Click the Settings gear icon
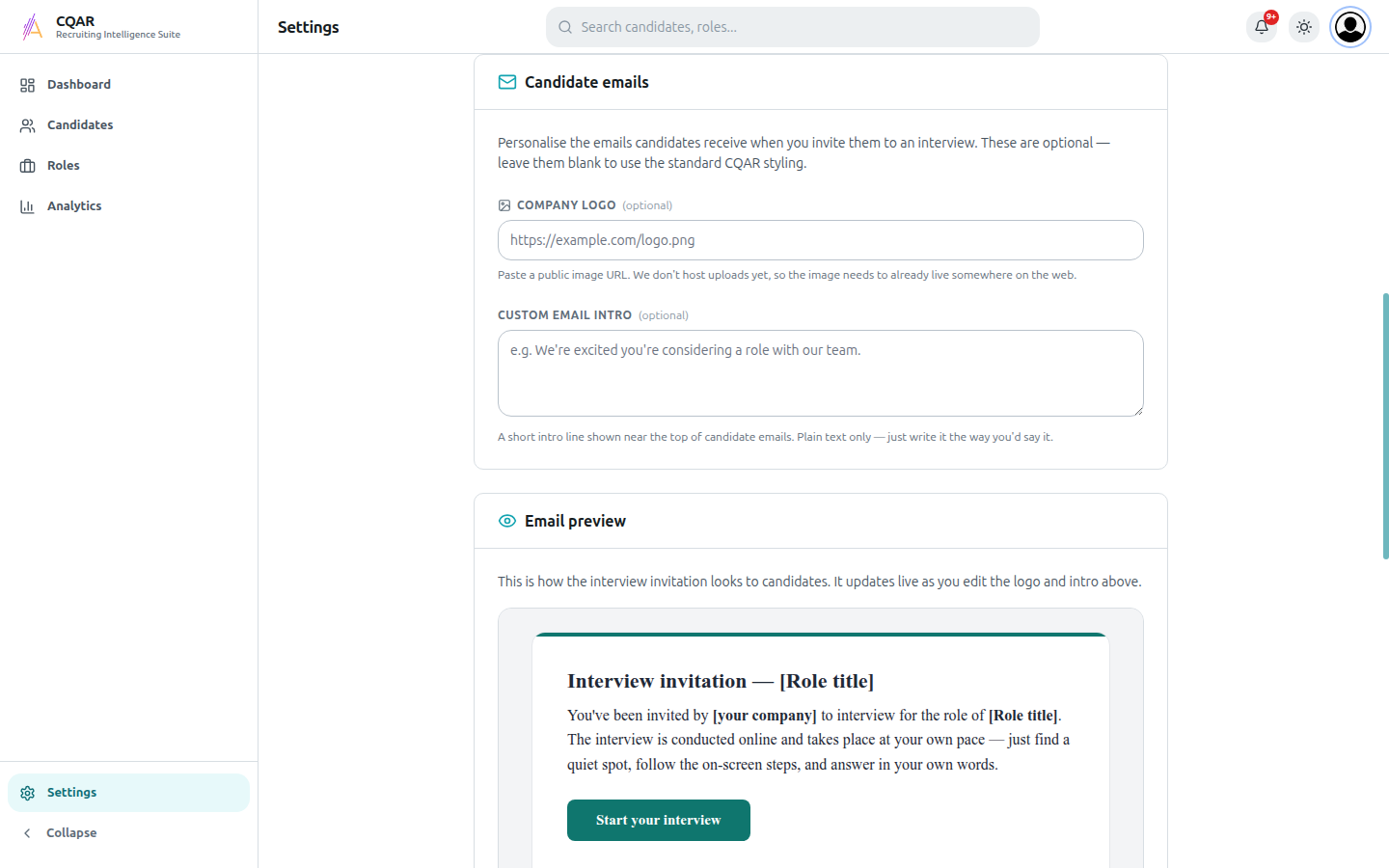 click(27, 793)
